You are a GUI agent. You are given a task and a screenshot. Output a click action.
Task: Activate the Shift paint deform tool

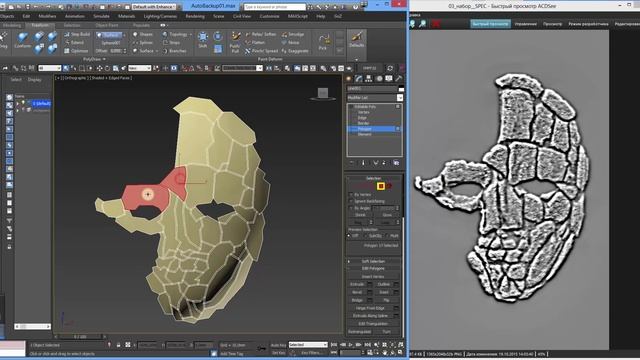[203, 40]
